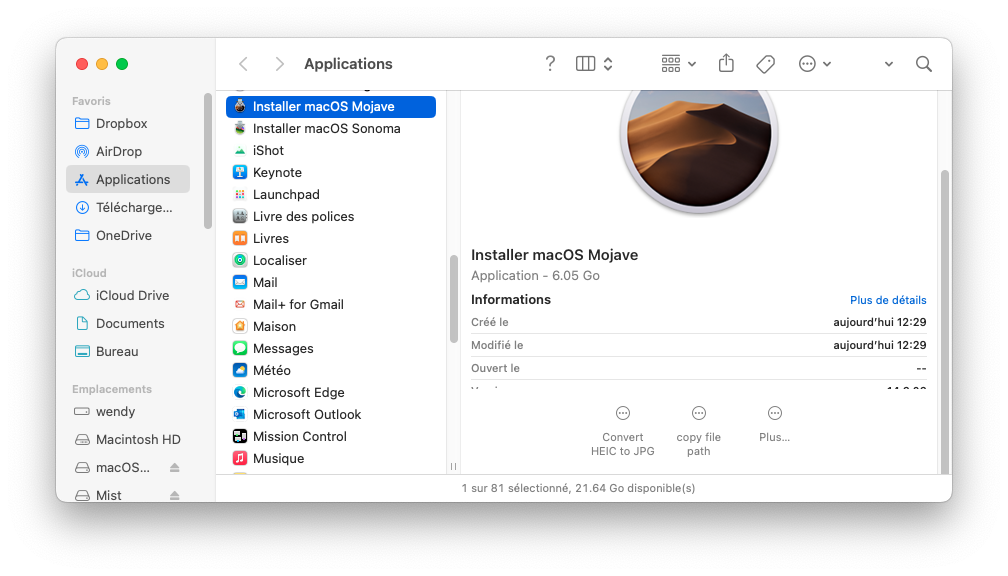This screenshot has height=576, width=1008.
Task: Open Documents in the sidebar
Action: click(128, 323)
